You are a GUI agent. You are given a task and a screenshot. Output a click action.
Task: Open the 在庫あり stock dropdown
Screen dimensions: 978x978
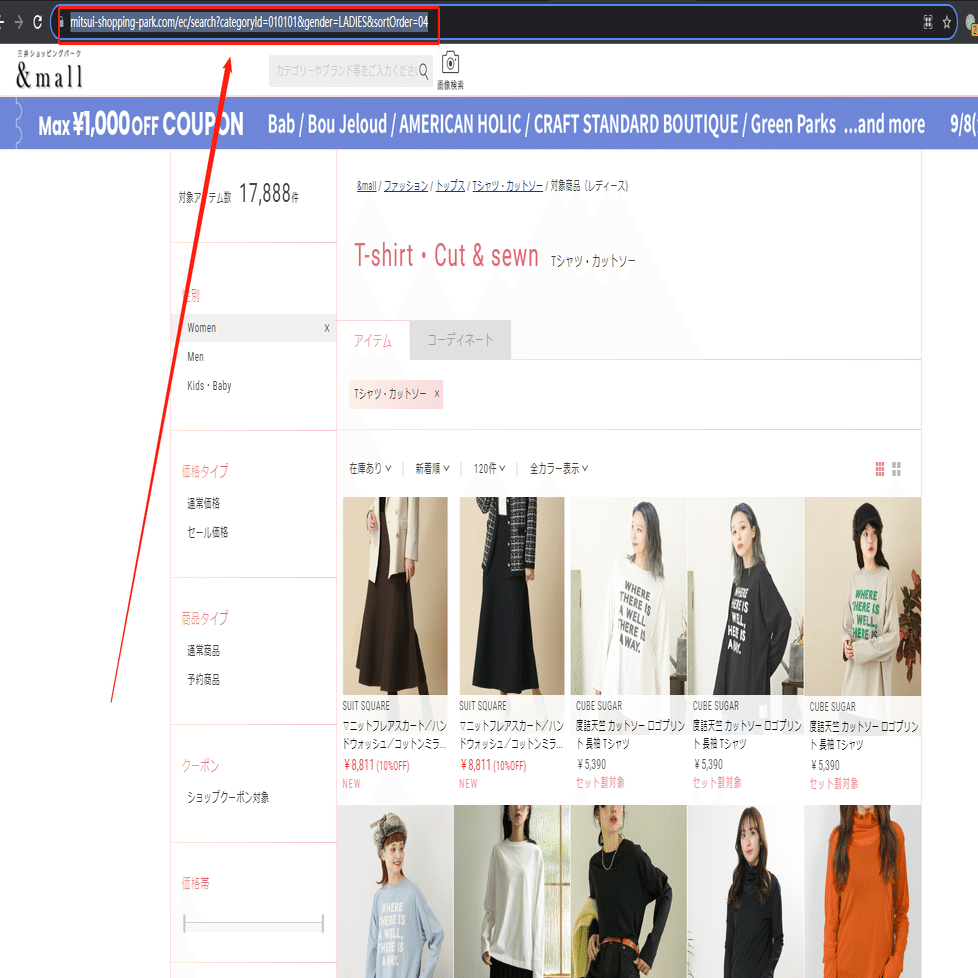tap(370, 468)
